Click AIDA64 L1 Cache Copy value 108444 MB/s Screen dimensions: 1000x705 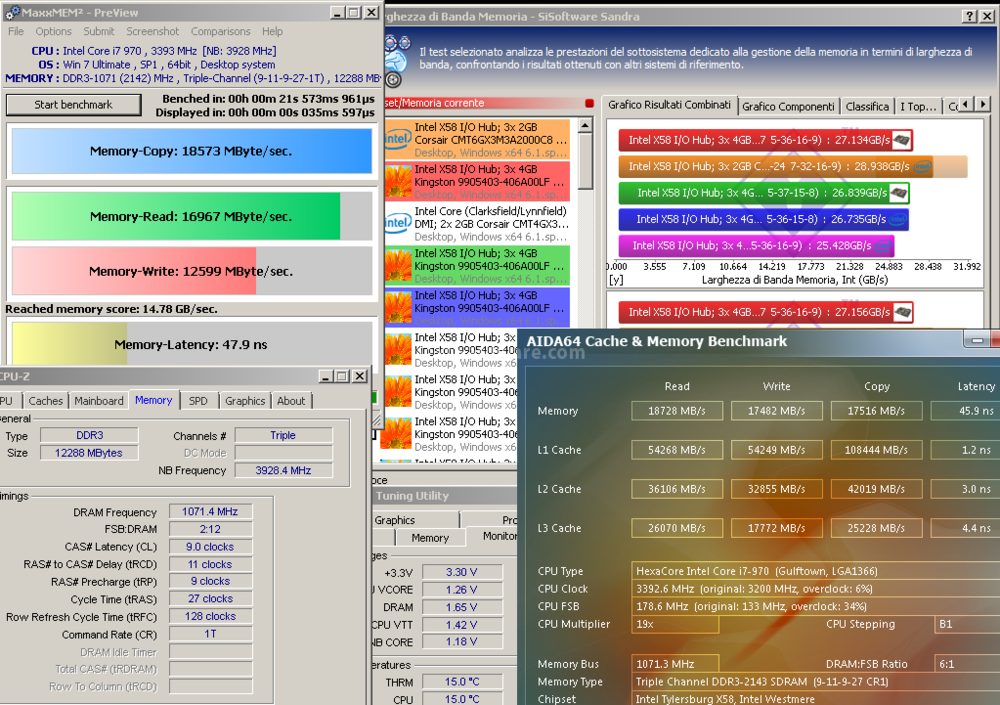coord(876,450)
